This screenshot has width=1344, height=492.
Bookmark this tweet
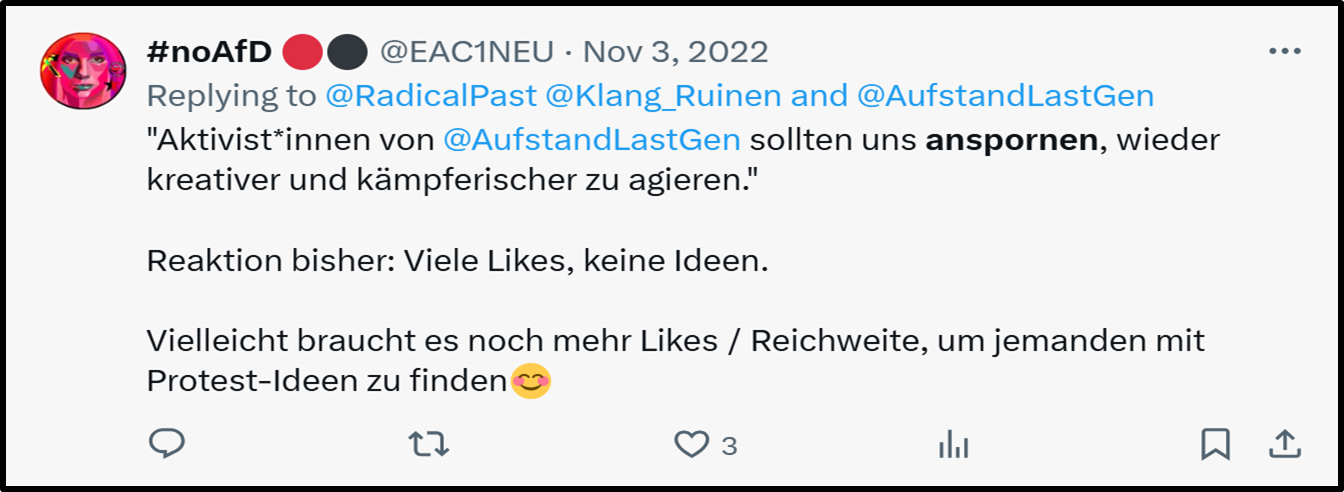pyautogui.click(x=1215, y=444)
